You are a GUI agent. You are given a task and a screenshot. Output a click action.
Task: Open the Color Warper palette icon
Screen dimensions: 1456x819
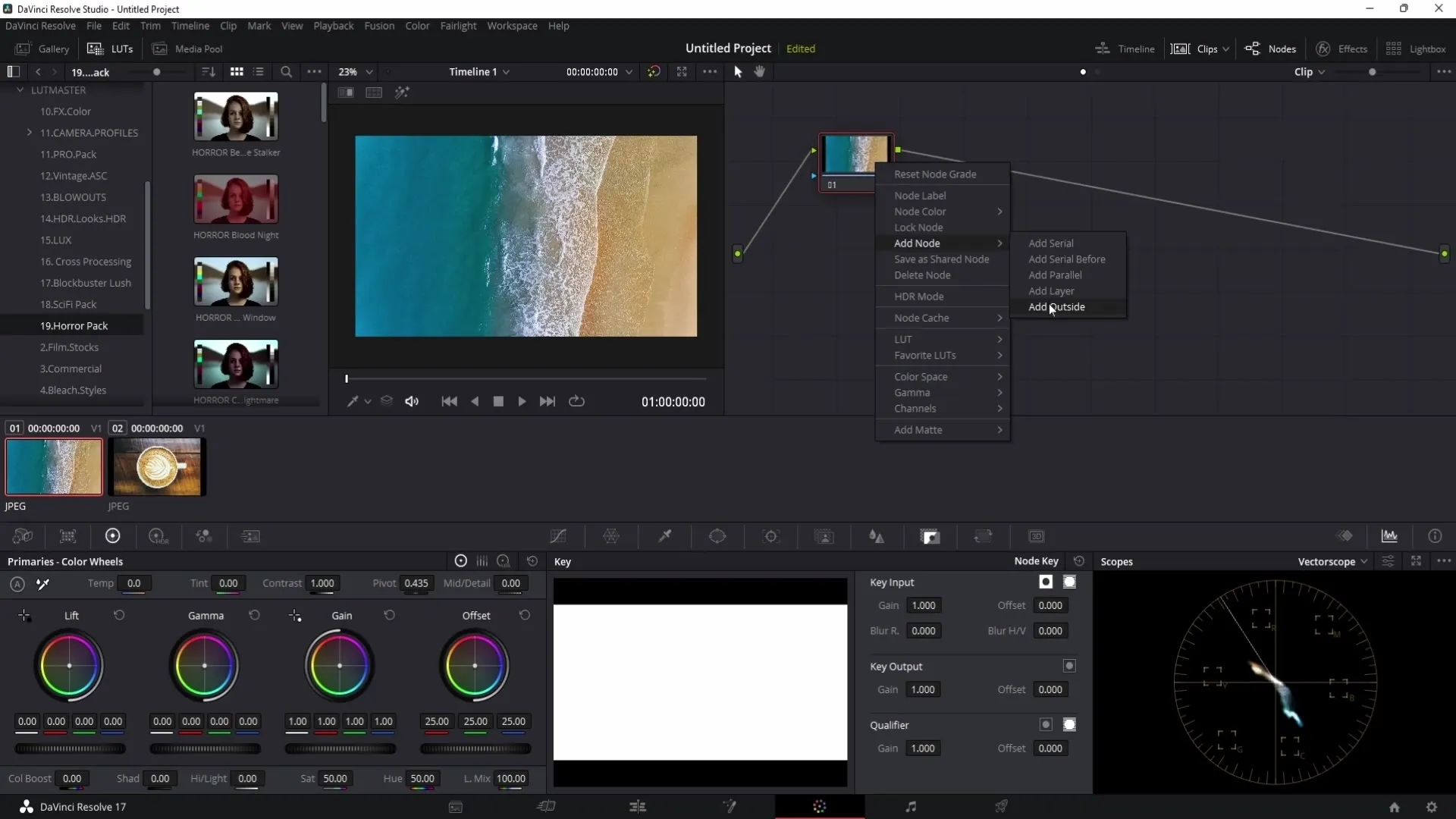click(611, 536)
